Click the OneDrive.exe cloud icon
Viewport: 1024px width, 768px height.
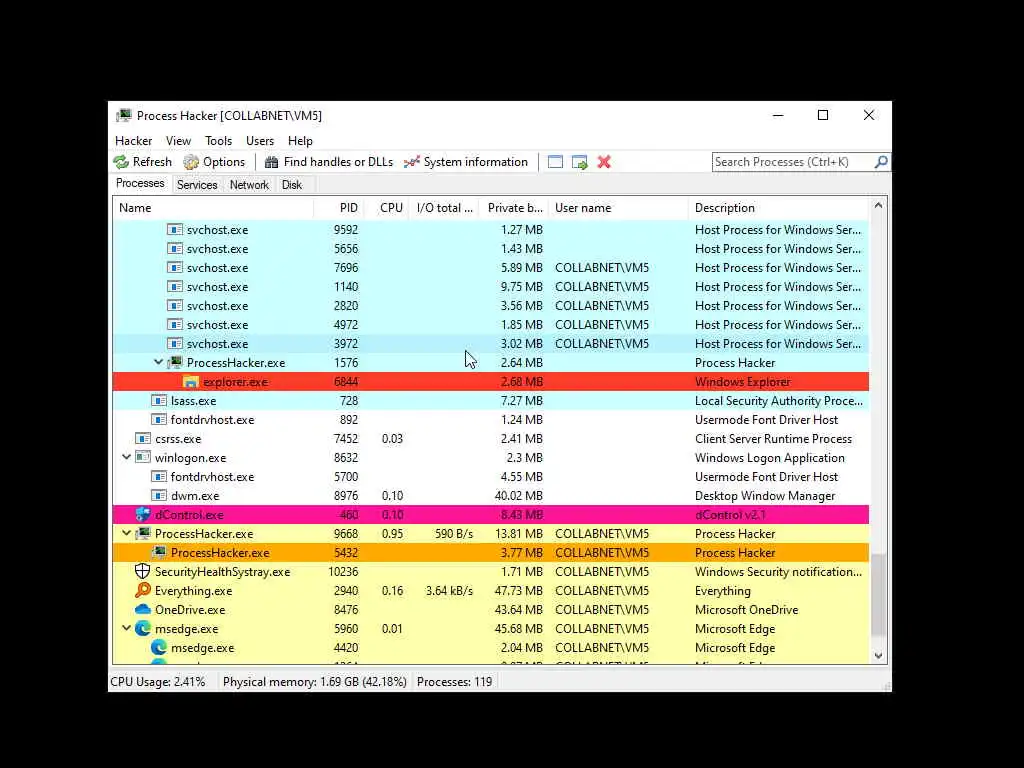click(142, 609)
